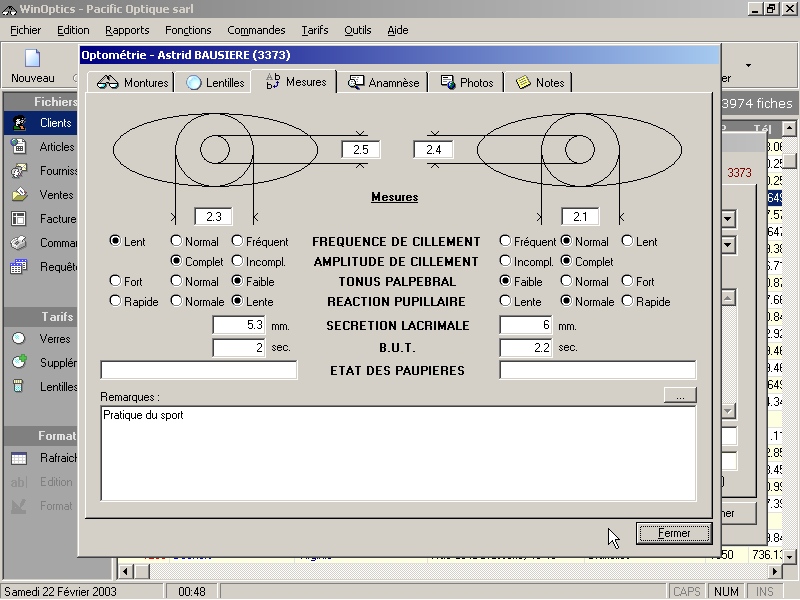Image resolution: width=800 pixels, height=600 pixels.
Task: Open the dropdown arrow in main toolbar
Action: [x=748, y=67]
